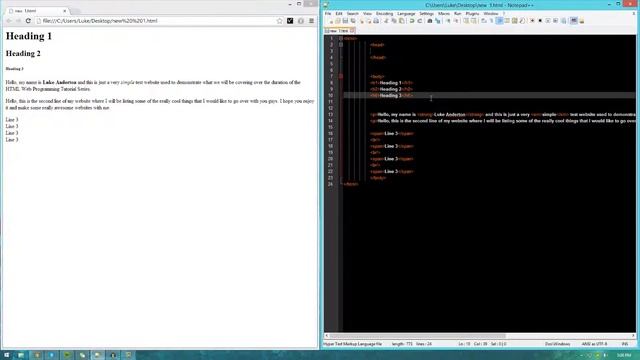Open the Encoding menu

384,13
